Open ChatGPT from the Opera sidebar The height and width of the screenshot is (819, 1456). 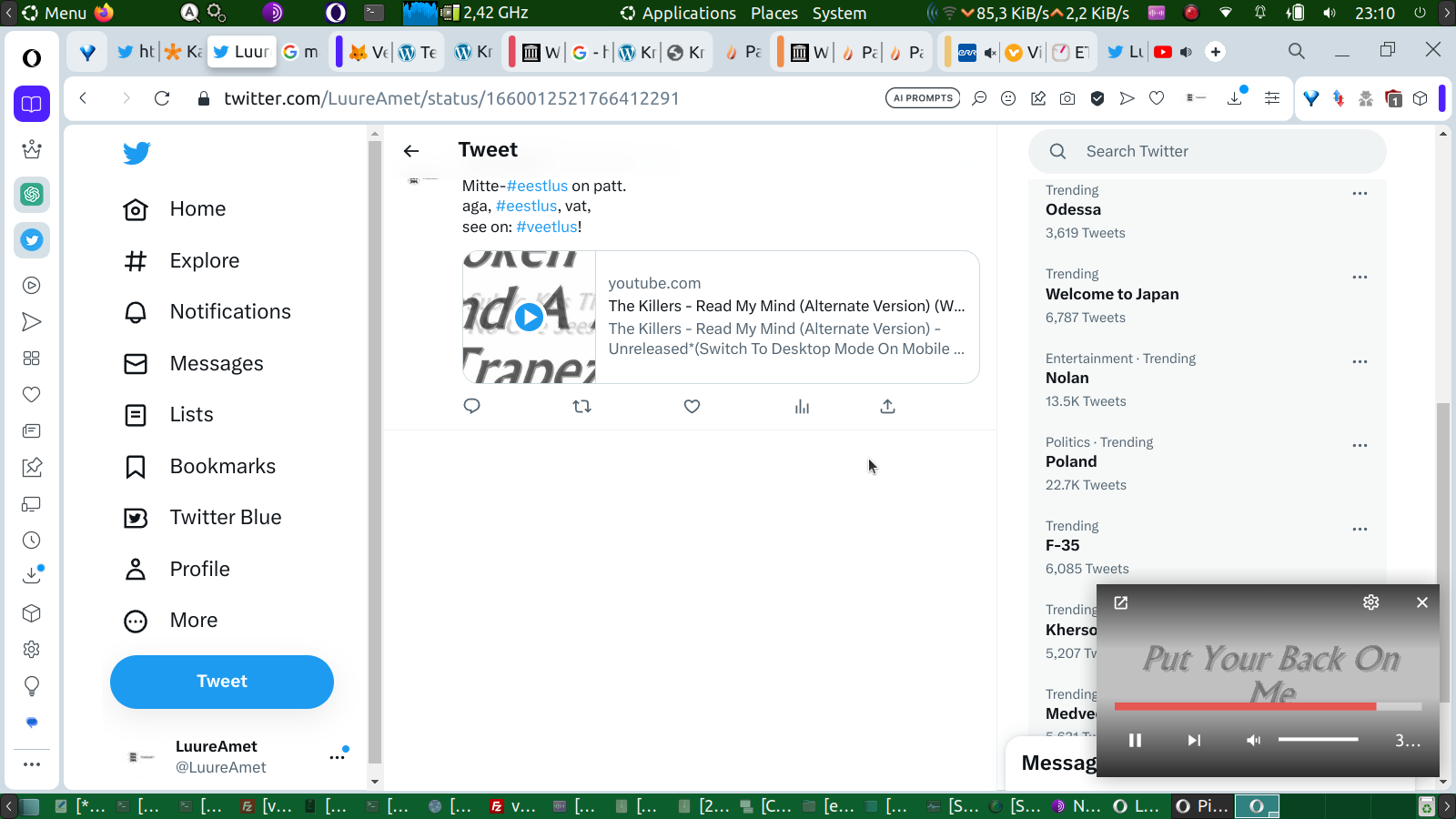pyautogui.click(x=32, y=195)
